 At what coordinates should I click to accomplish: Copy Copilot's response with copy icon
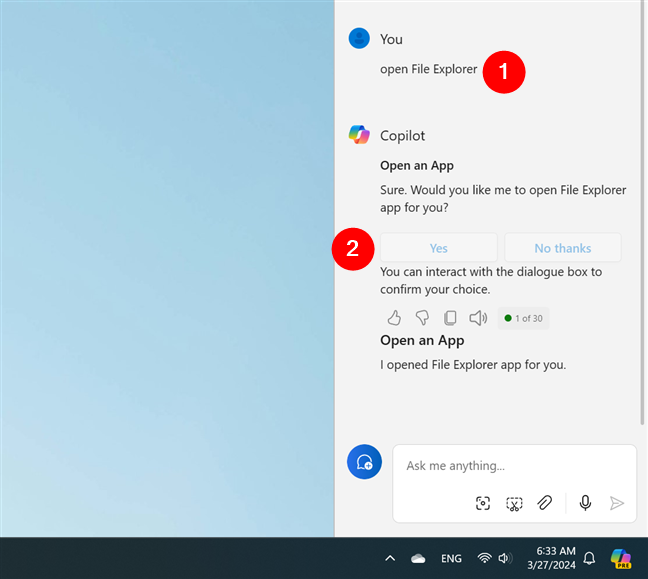450,318
